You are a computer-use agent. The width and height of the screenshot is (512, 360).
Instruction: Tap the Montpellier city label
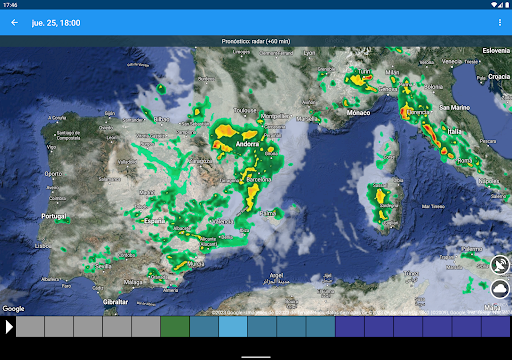(x=275, y=116)
